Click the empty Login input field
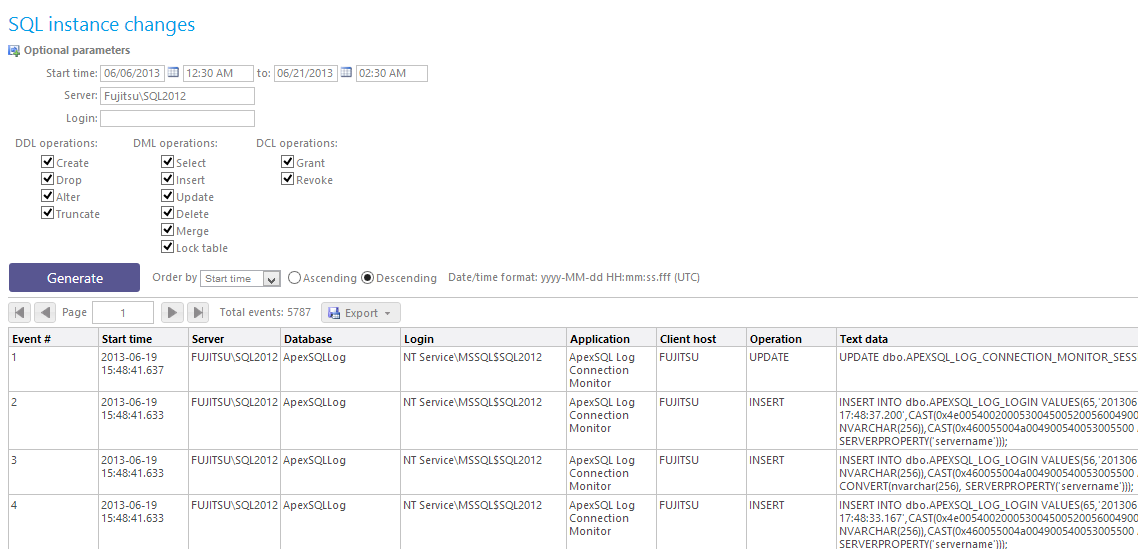 coord(177,118)
